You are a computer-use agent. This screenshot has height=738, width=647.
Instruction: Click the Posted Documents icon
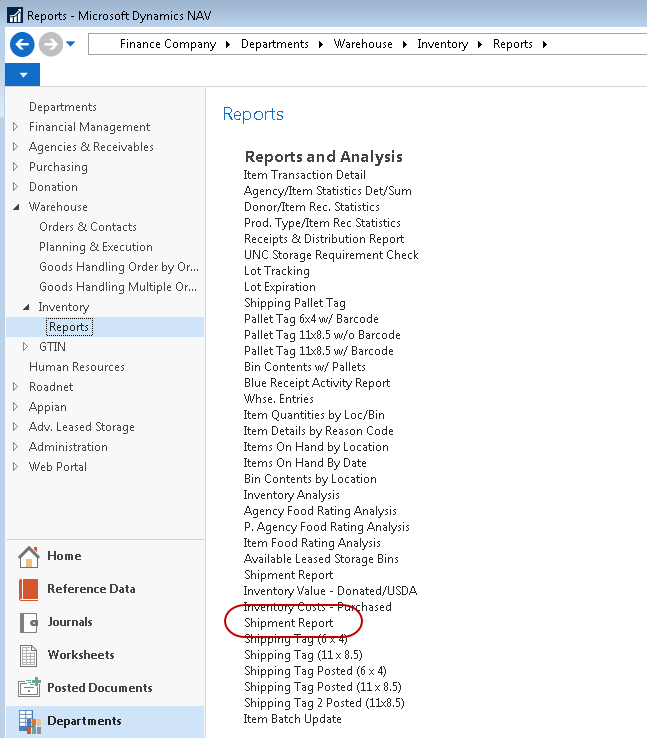point(29,689)
